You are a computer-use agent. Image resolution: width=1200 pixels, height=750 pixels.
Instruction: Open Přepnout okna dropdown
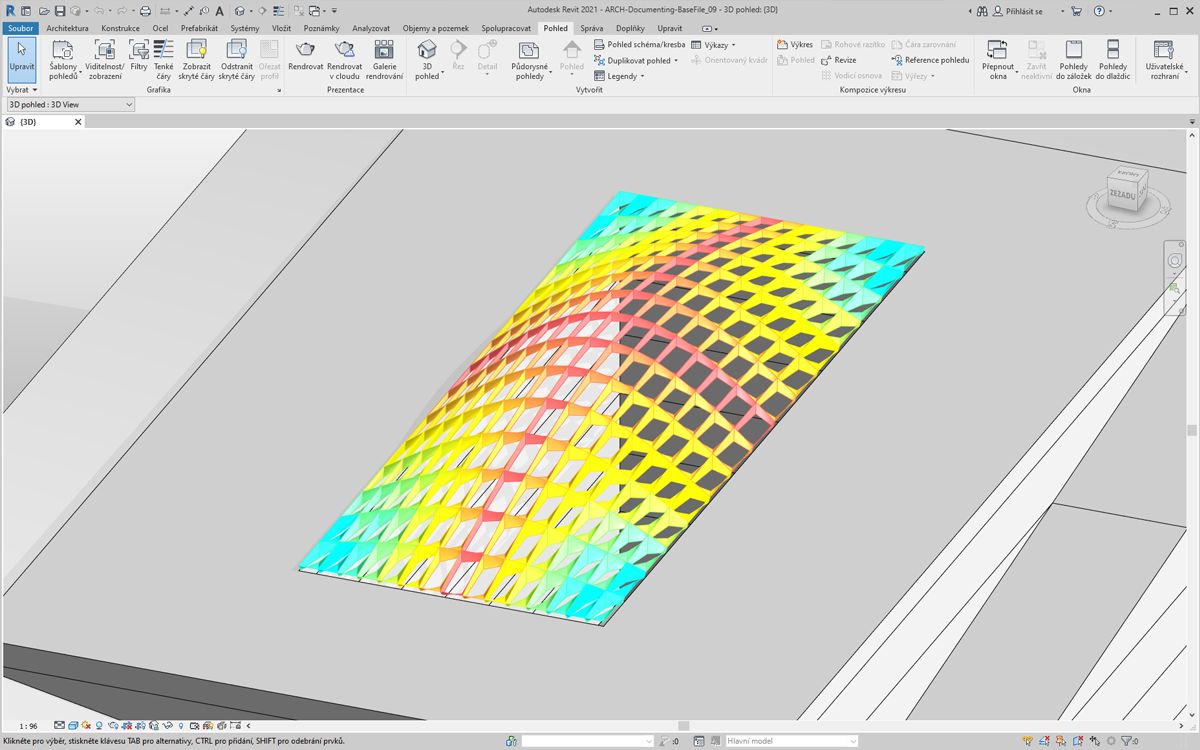tap(997, 60)
